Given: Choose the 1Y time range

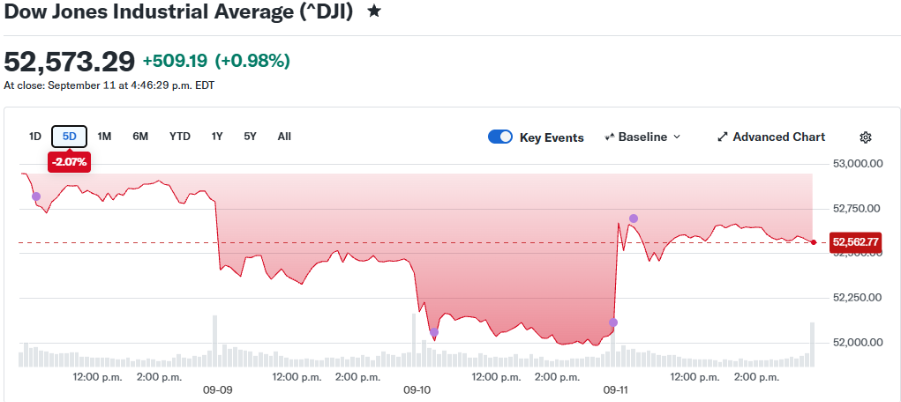Looking at the screenshot, I should [x=217, y=137].
